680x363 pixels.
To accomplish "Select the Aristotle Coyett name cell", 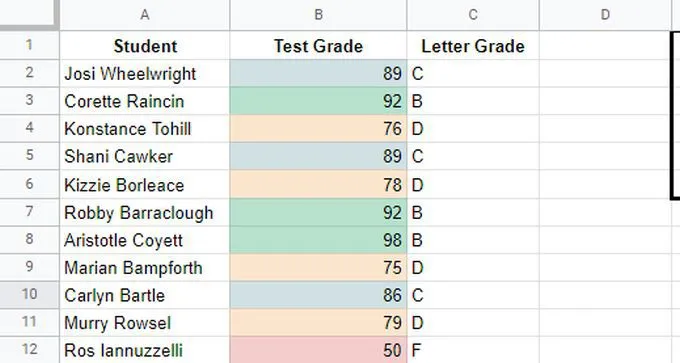I will (145, 240).
